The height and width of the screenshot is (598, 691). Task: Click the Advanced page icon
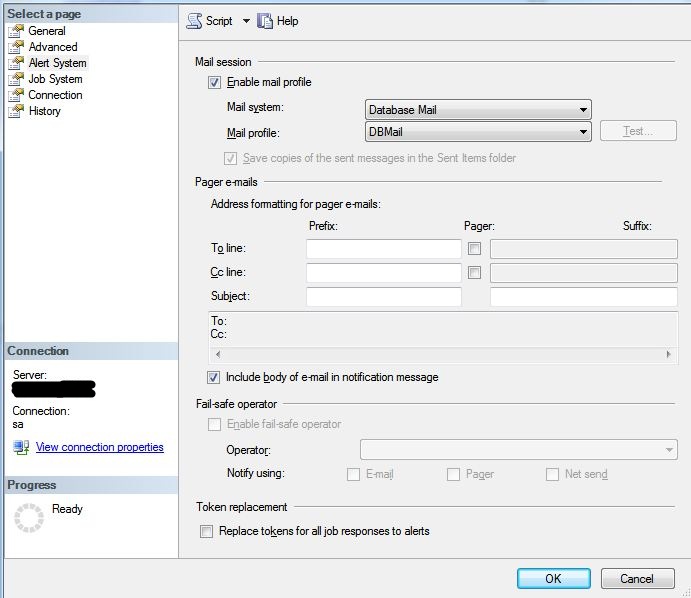(16, 47)
